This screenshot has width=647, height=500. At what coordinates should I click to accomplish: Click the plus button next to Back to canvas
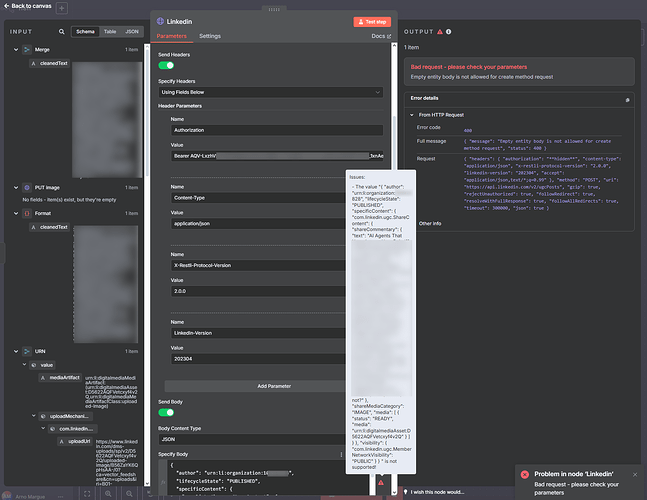[61, 8]
